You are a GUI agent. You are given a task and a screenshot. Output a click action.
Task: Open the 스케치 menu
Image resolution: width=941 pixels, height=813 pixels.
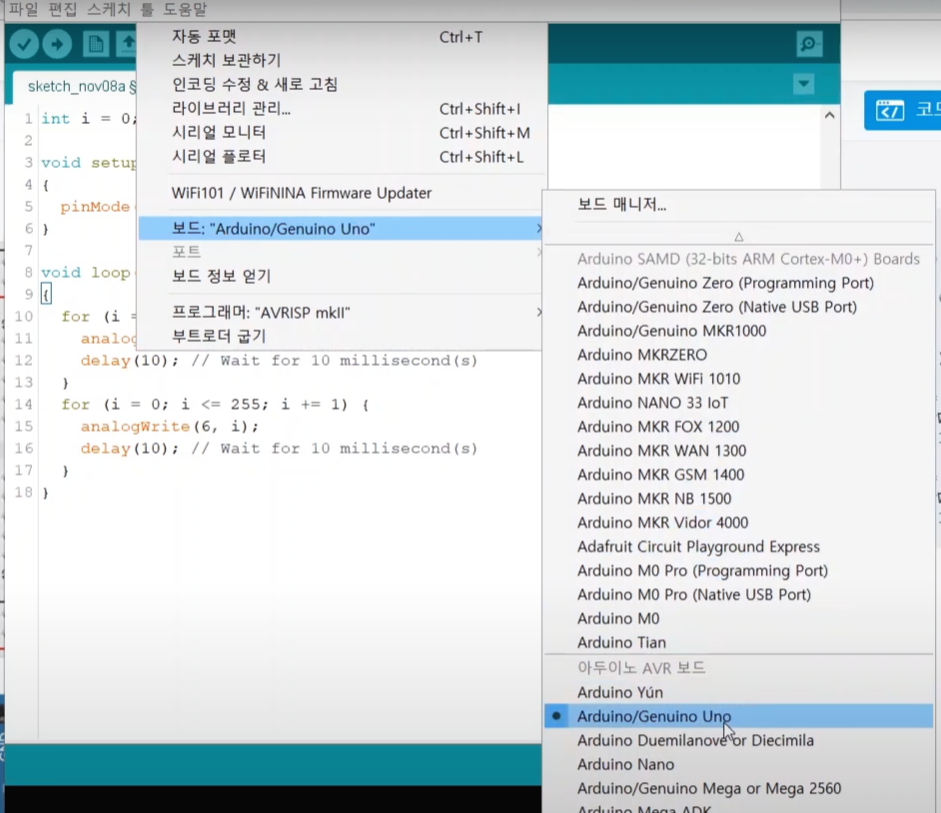[x=109, y=9]
